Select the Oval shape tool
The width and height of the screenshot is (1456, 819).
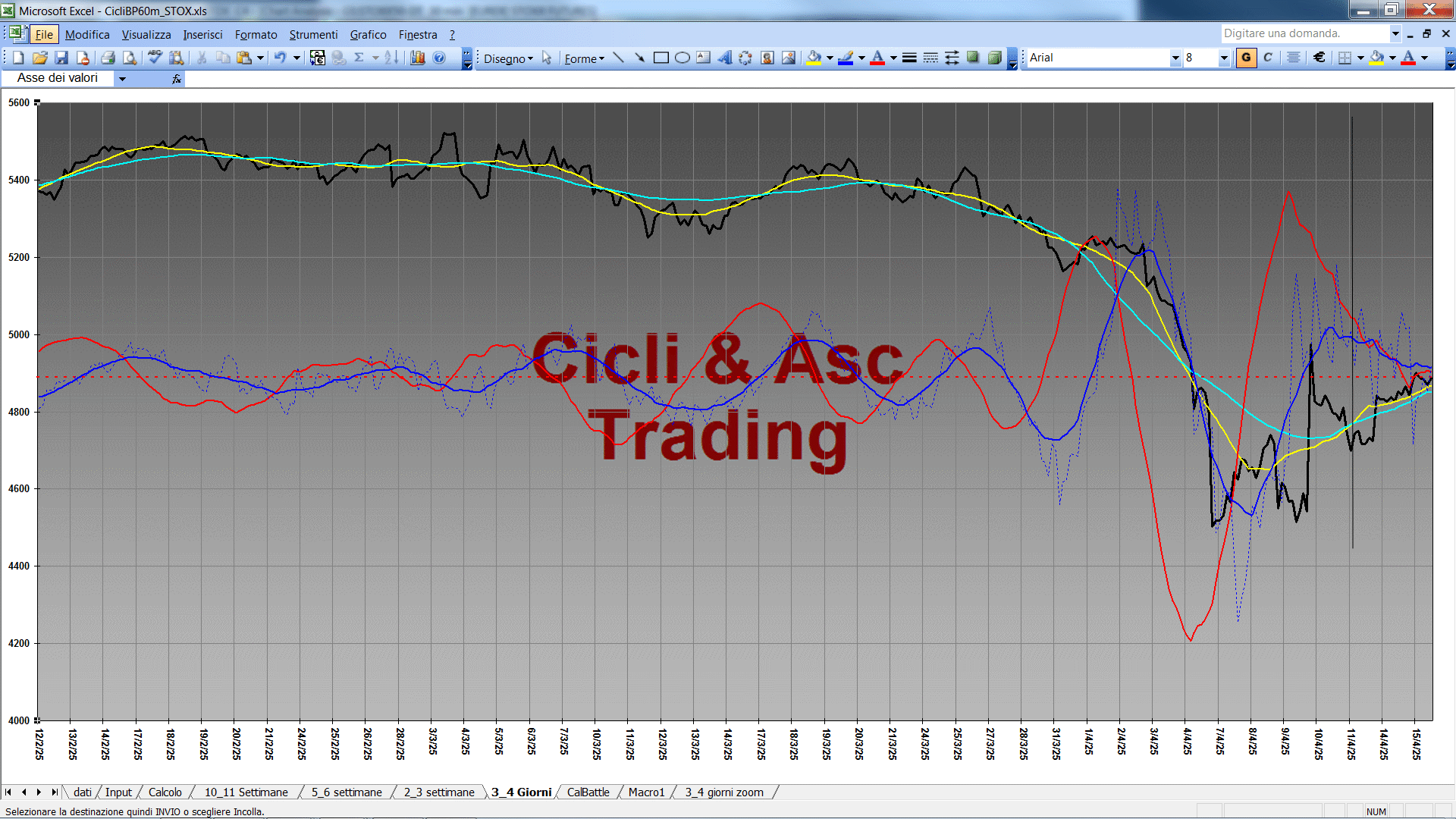click(682, 58)
